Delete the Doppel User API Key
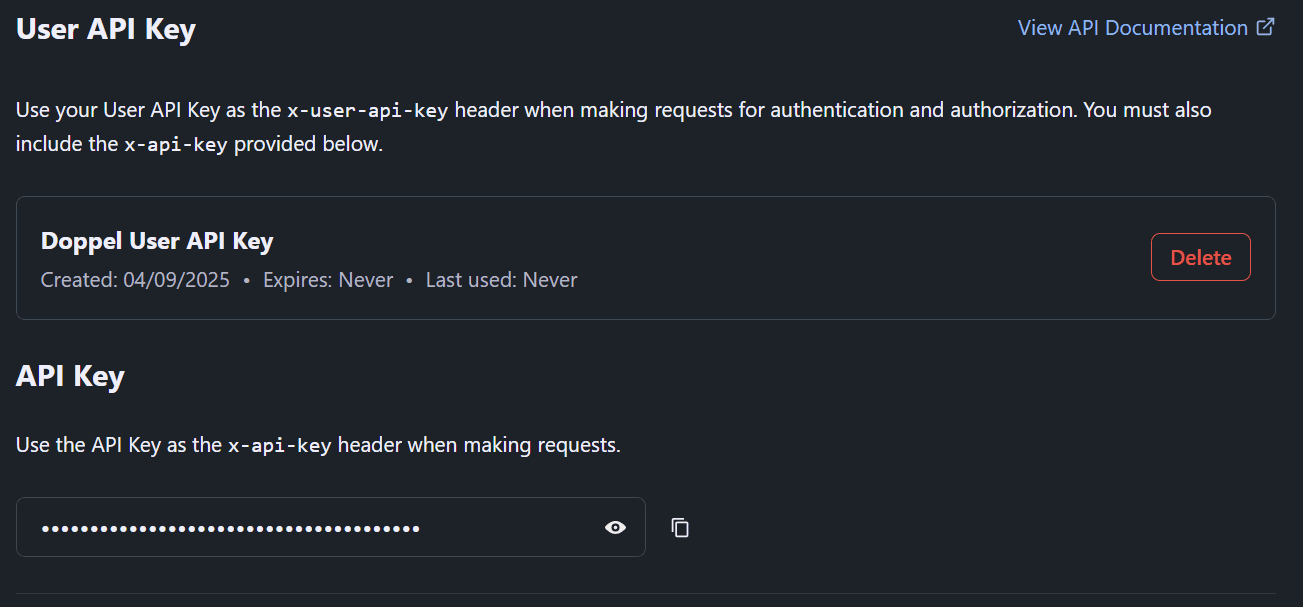 [x=1200, y=257]
